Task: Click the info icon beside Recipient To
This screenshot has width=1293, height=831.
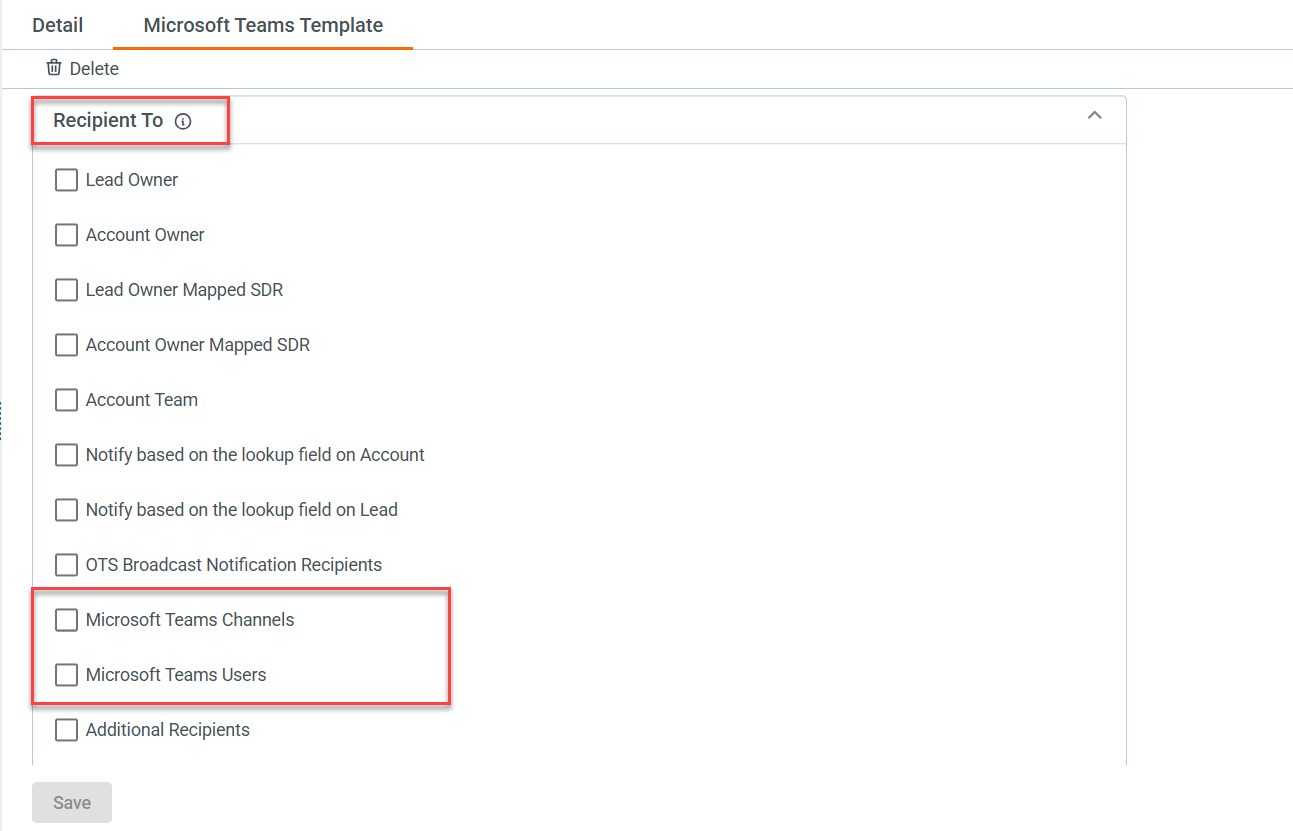Action: click(183, 121)
